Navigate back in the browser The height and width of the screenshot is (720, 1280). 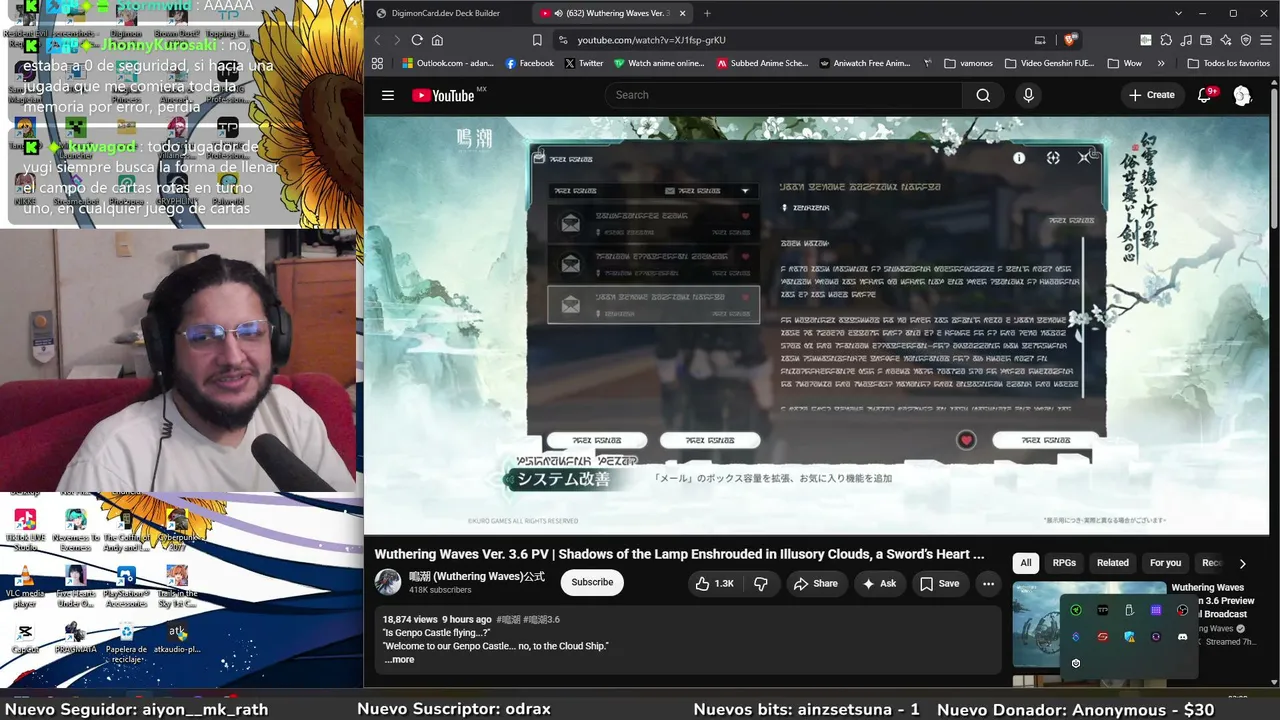pyautogui.click(x=377, y=40)
